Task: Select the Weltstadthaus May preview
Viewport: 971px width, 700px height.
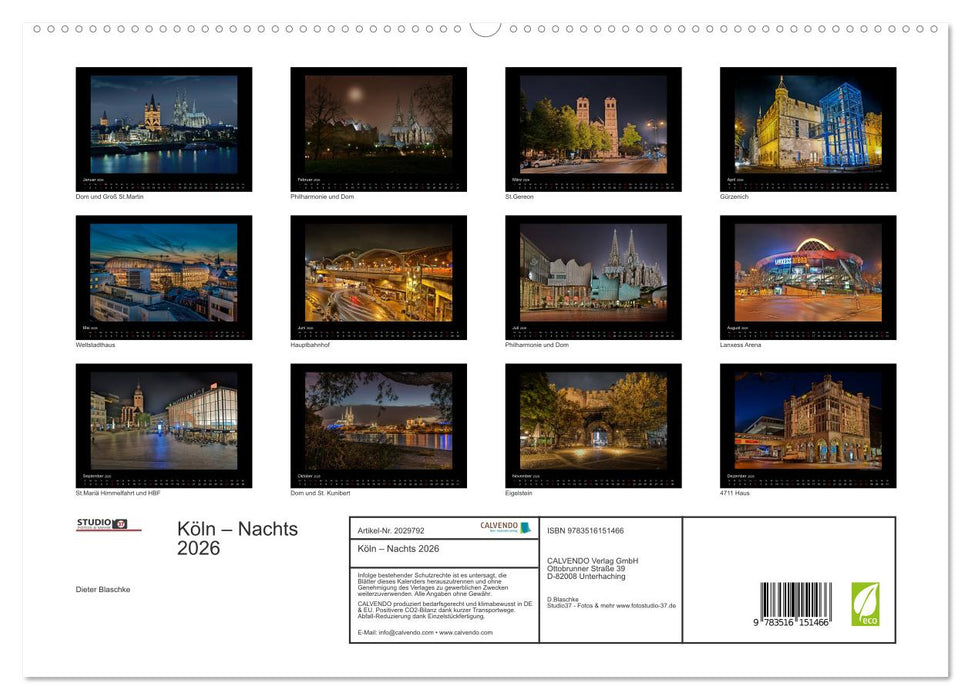Action: (x=162, y=277)
